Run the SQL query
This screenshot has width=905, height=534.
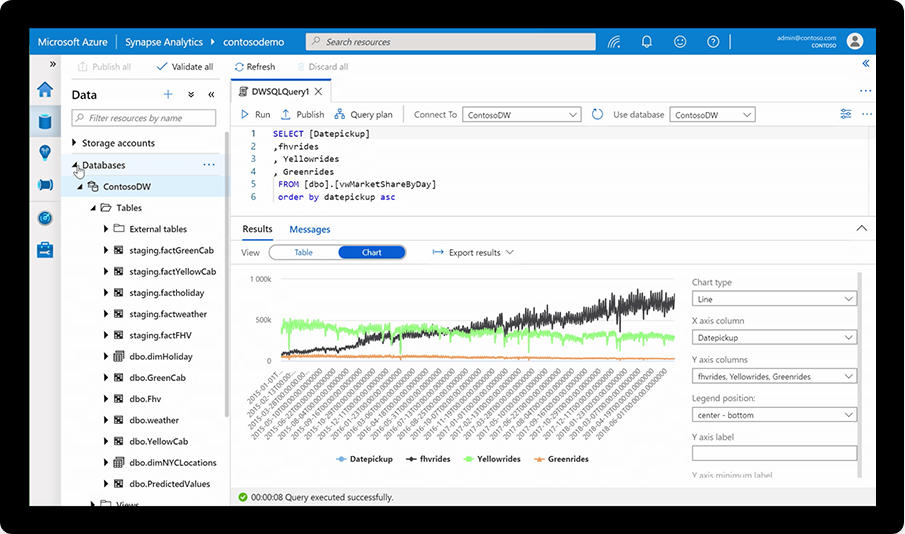[256, 114]
